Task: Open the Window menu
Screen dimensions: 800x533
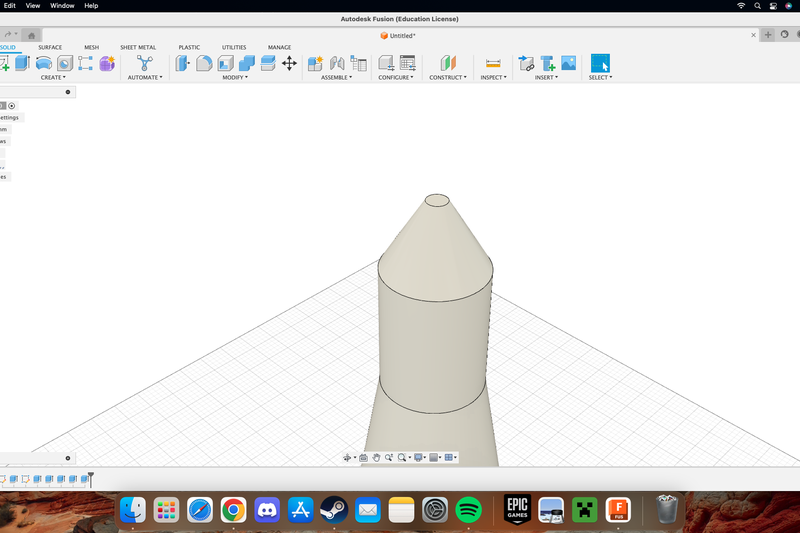Action: (x=62, y=6)
